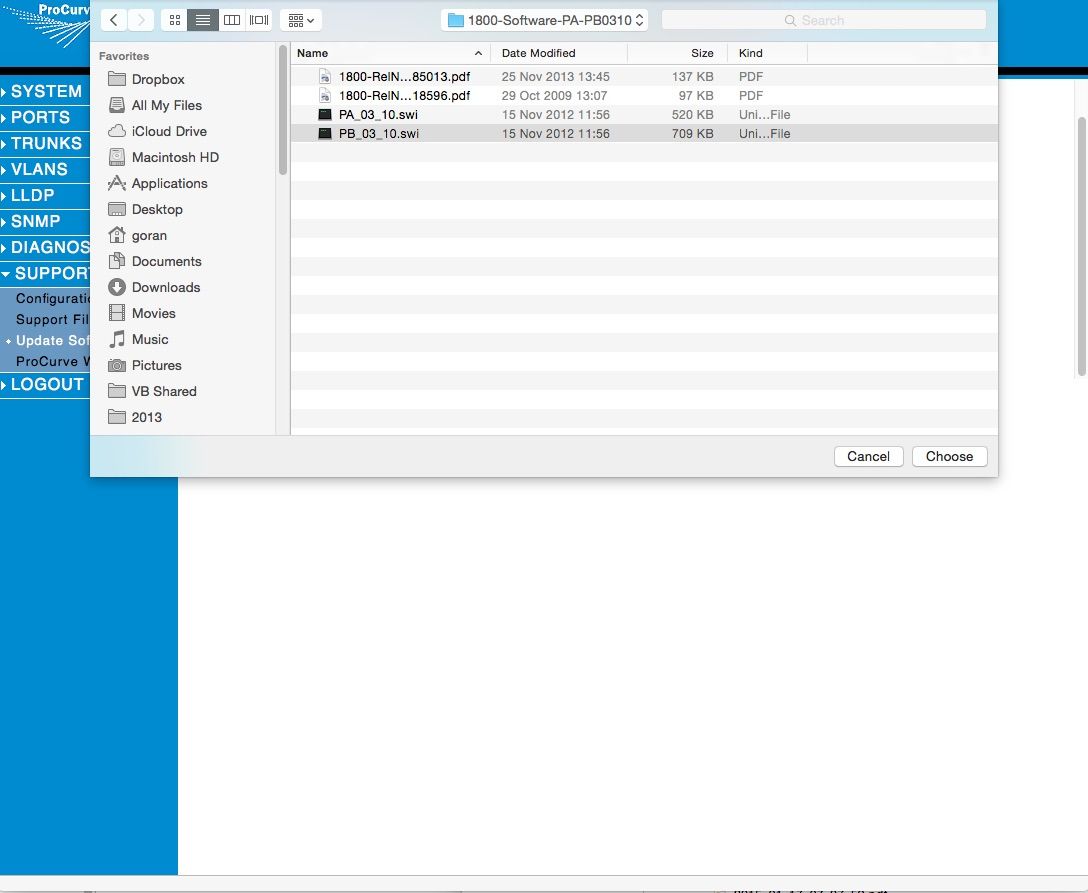Image resolution: width=1088 pixels, height=893 pixels.
Task: Open the Support File submenu item
Action: [x=53, y=319]
